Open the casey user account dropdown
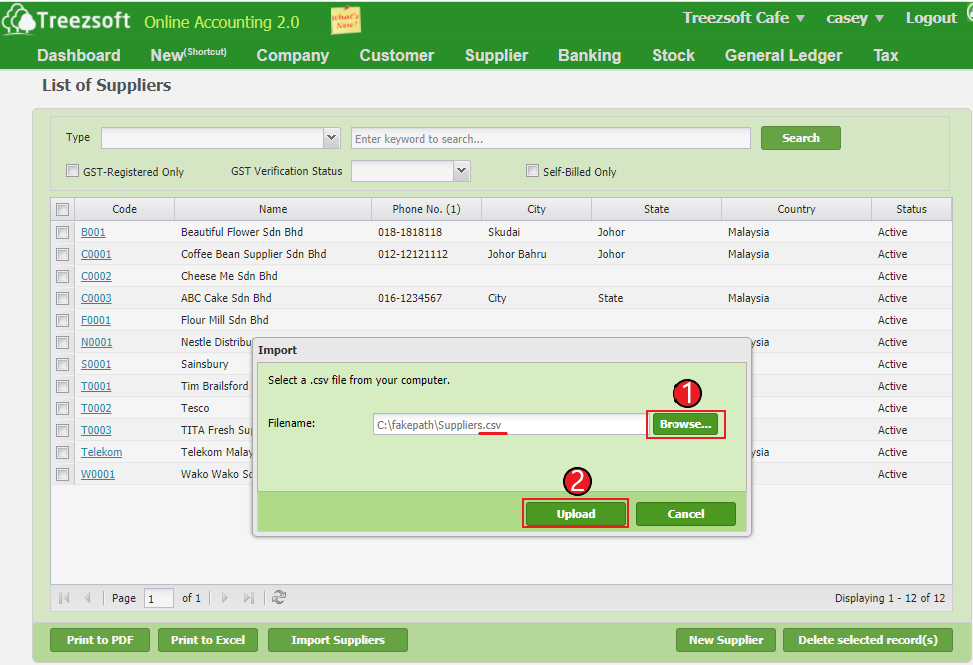 (x=854, y=17)
